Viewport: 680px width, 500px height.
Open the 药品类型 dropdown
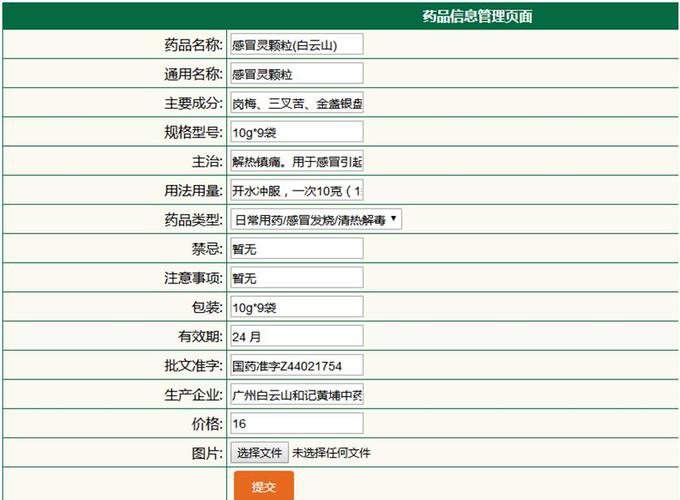(316, 219)
